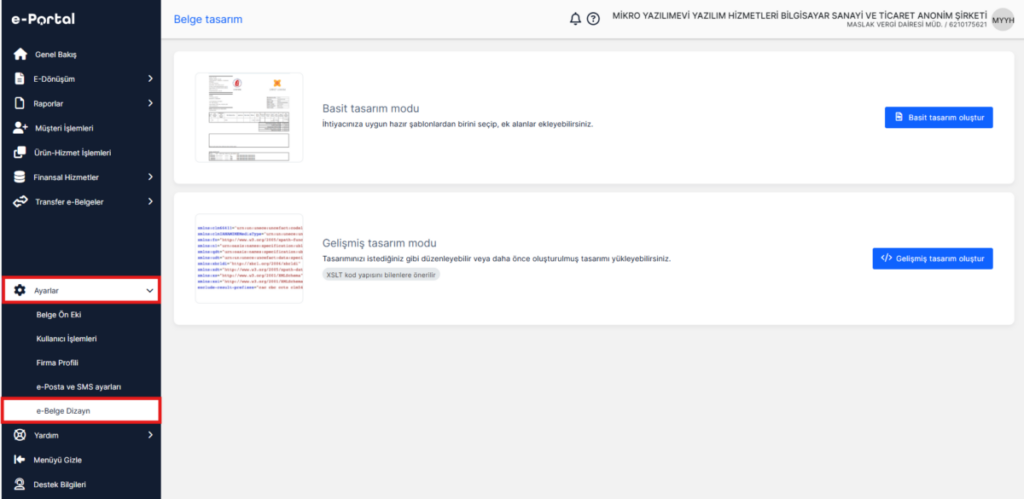Click the Basit tasarım oluştur button
This screenshot has width=1024, height=499.
938,118
